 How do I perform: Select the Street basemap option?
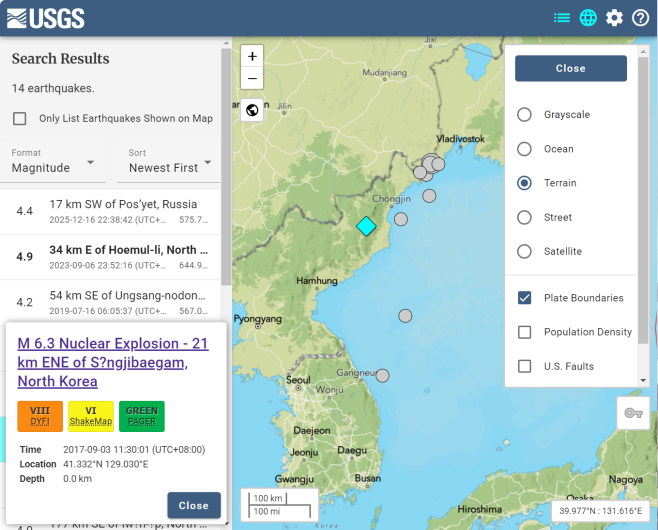(524, 217)
